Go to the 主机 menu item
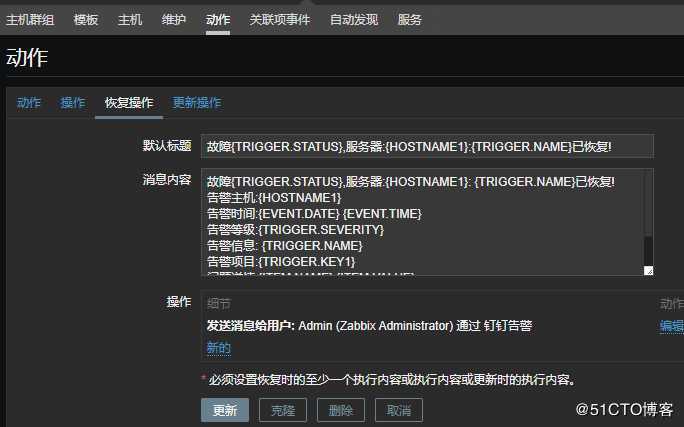684x427 pixels. point(130,20)
